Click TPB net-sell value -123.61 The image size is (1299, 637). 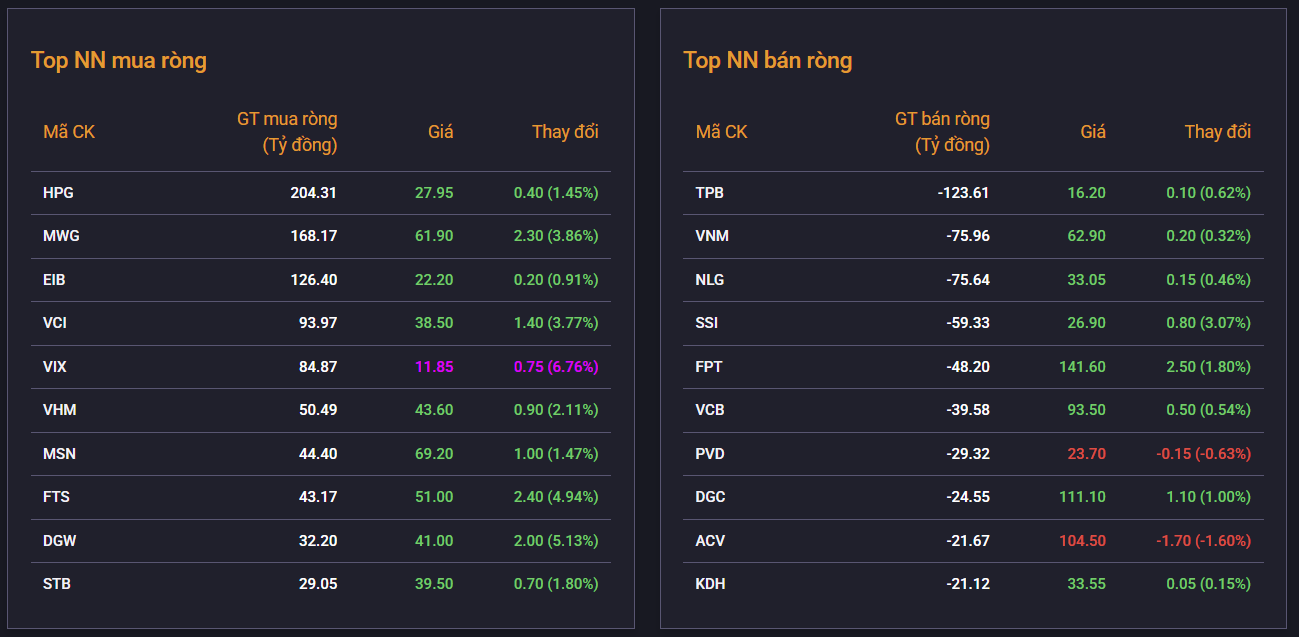964,193
